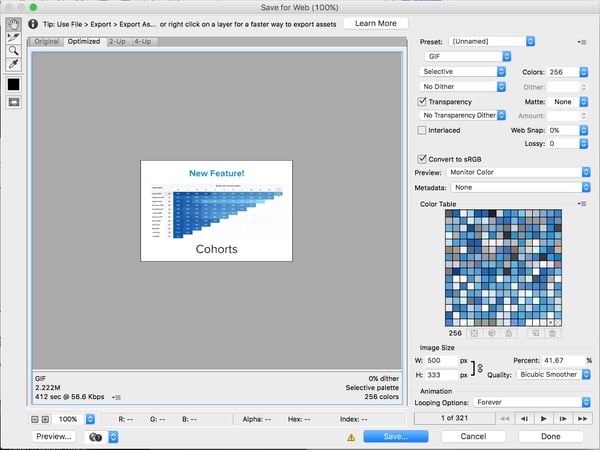Switch to the 2-Up tab
600x450 pixels.
pos(117,42)
